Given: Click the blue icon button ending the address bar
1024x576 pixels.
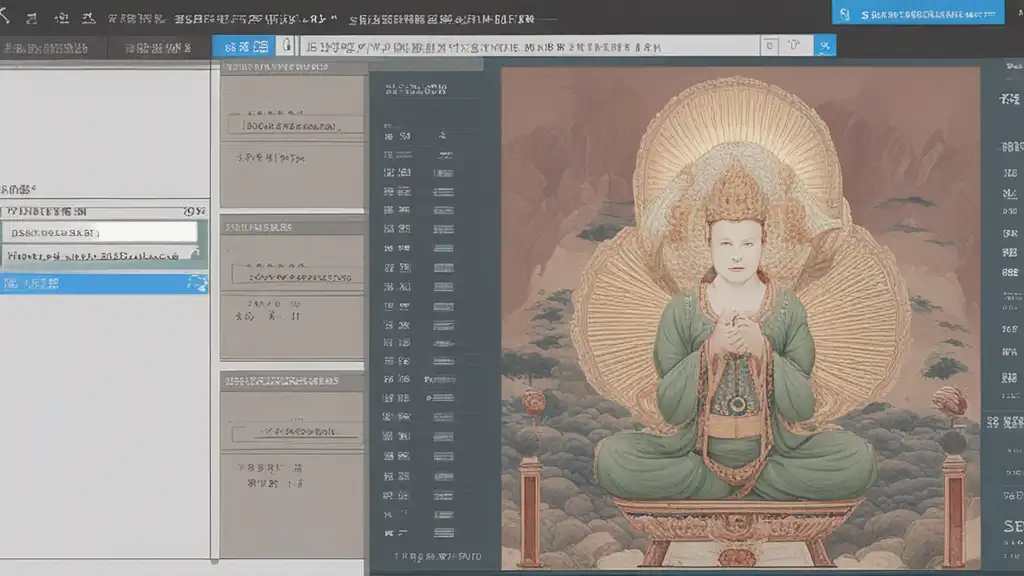Looking at the screenshot, I should pos(825,46).
